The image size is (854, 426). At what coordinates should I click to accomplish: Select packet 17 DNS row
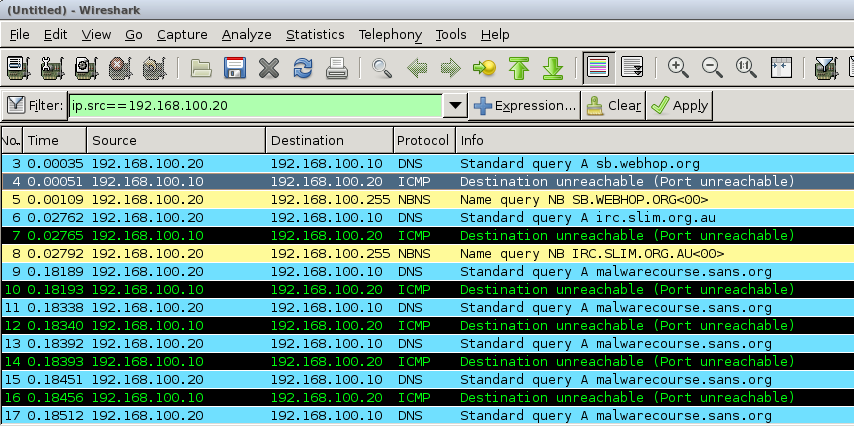pos(428,415)
